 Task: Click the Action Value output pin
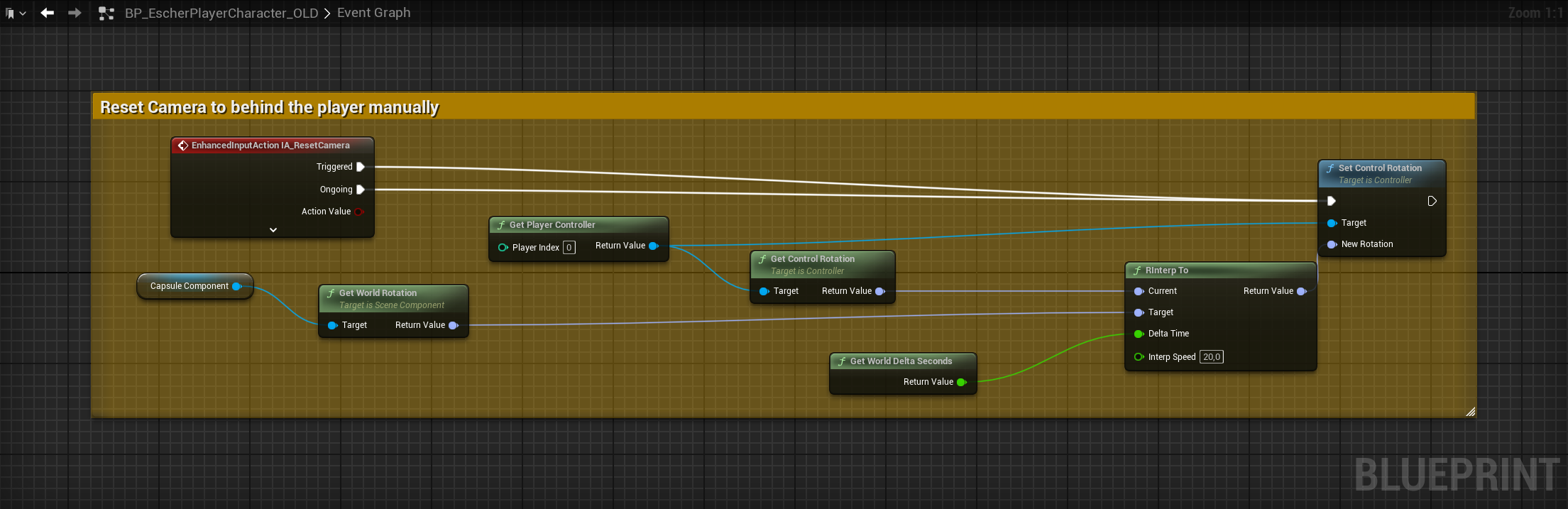pyautogui.click(x=359, y=212)
